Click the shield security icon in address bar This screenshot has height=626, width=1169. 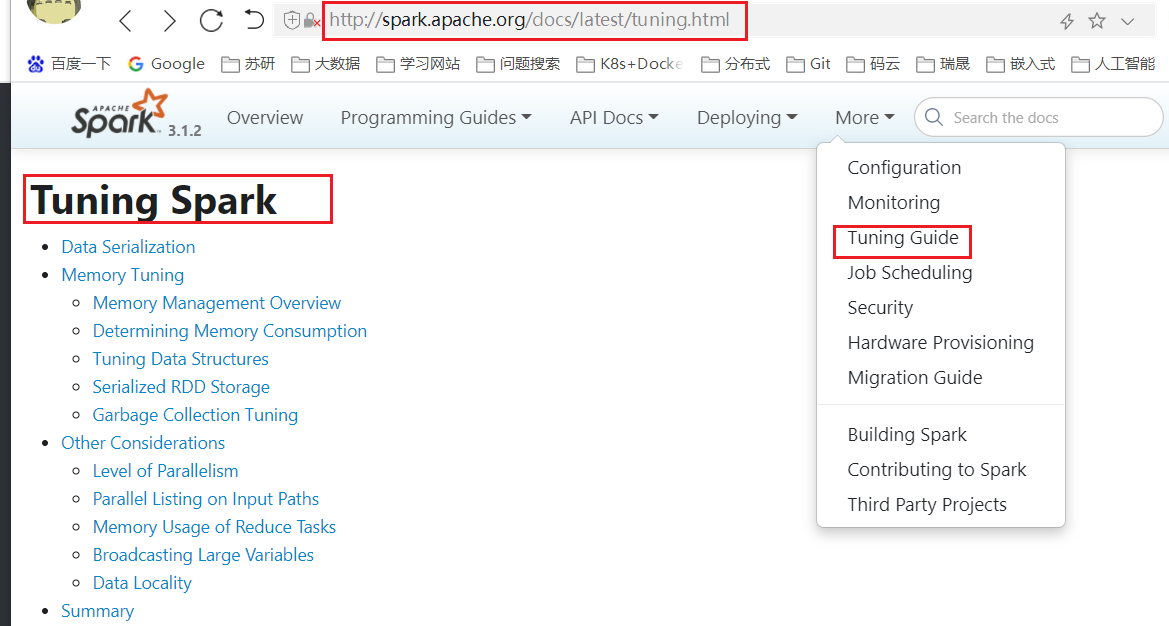(292, 20)
